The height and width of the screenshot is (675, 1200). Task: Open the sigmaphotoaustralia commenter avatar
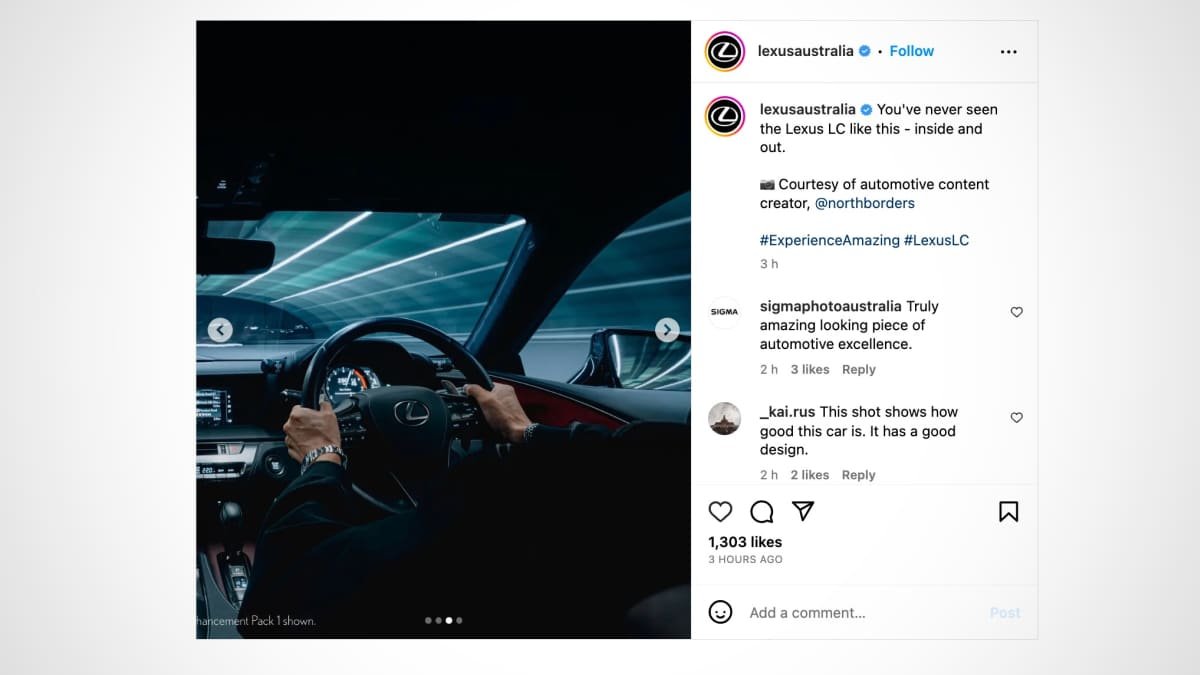point(724,312)
